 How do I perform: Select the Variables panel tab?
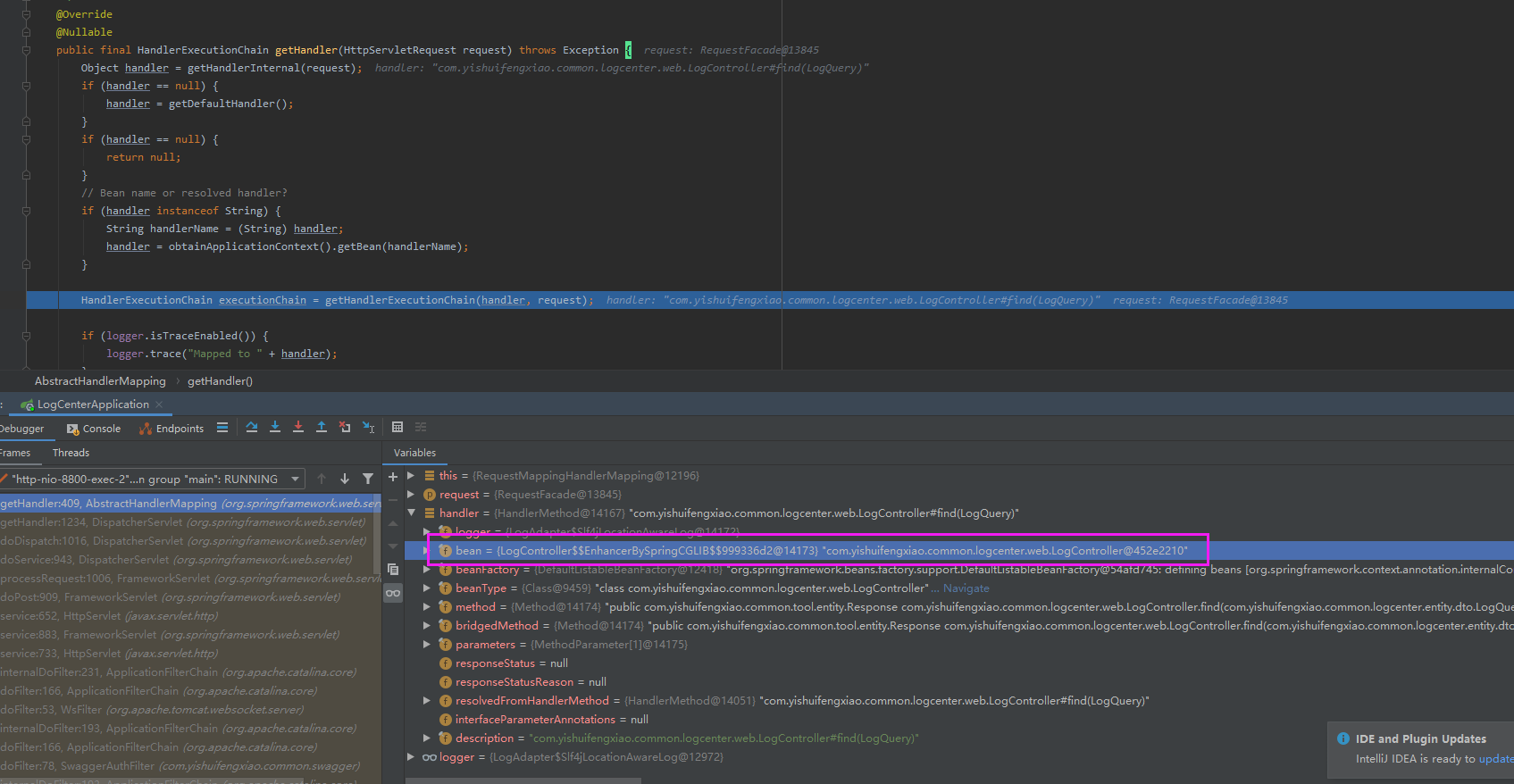click(414, 453)
